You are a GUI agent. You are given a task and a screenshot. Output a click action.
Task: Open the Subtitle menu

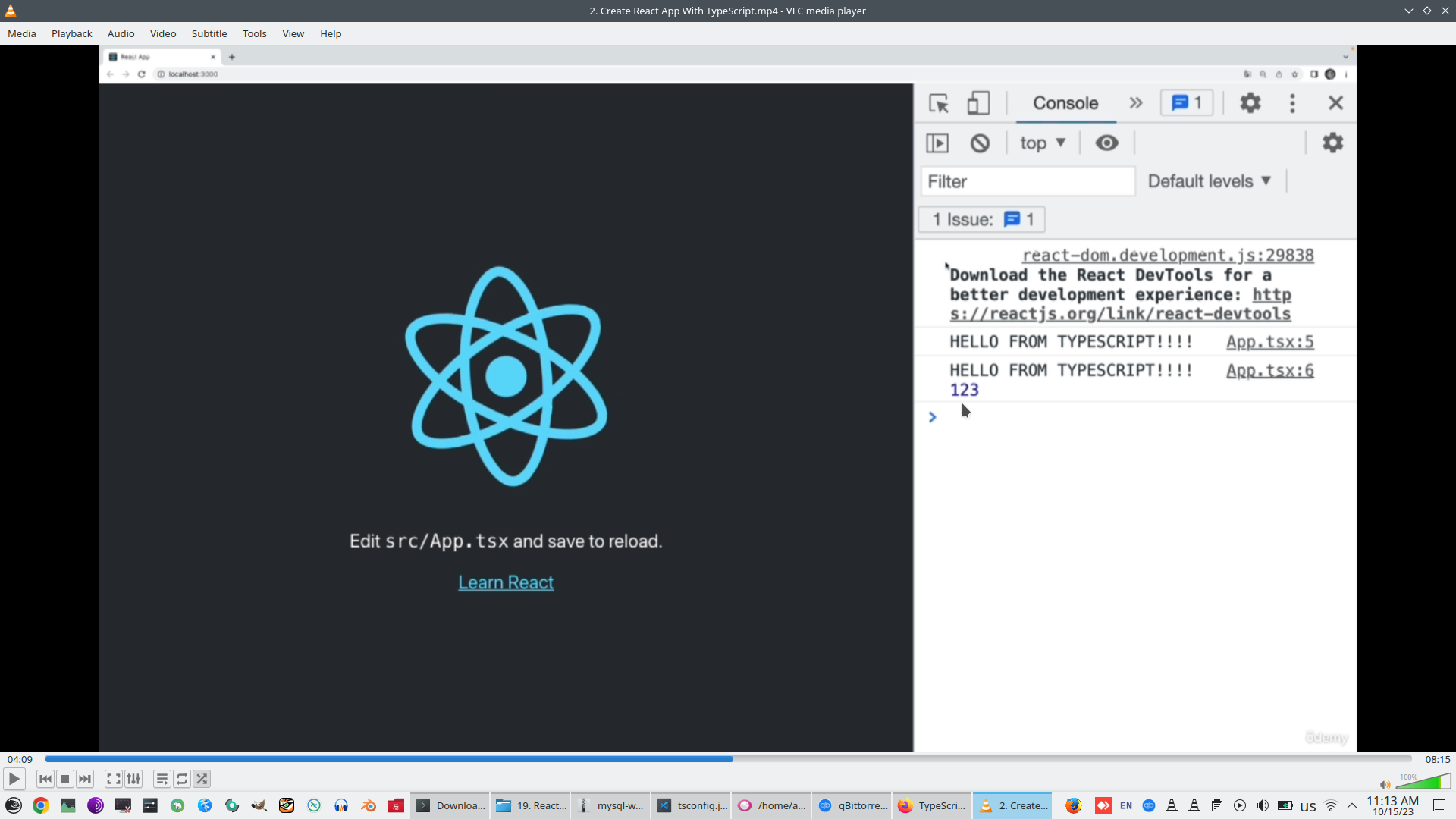coord(209,33)
